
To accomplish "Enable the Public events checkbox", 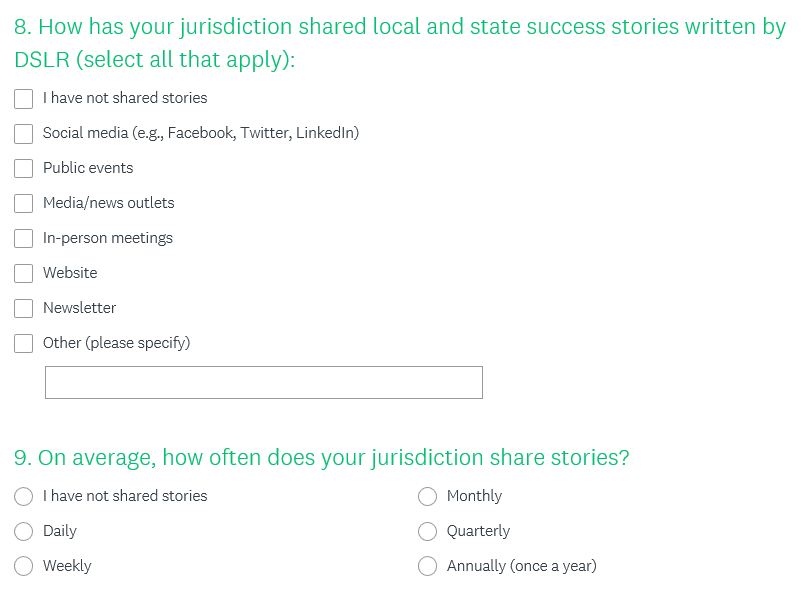I will point(24,169).
